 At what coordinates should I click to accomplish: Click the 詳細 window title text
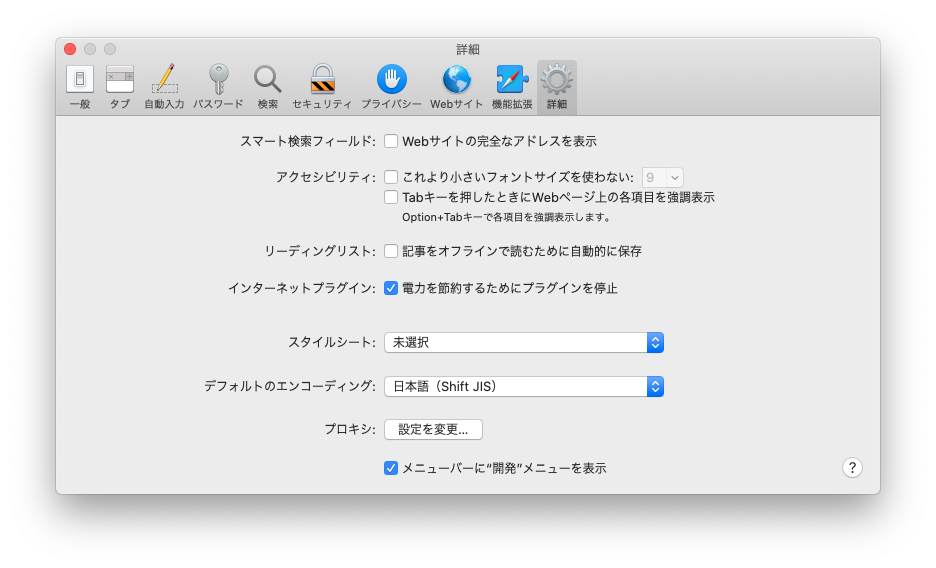coord(468,50)
